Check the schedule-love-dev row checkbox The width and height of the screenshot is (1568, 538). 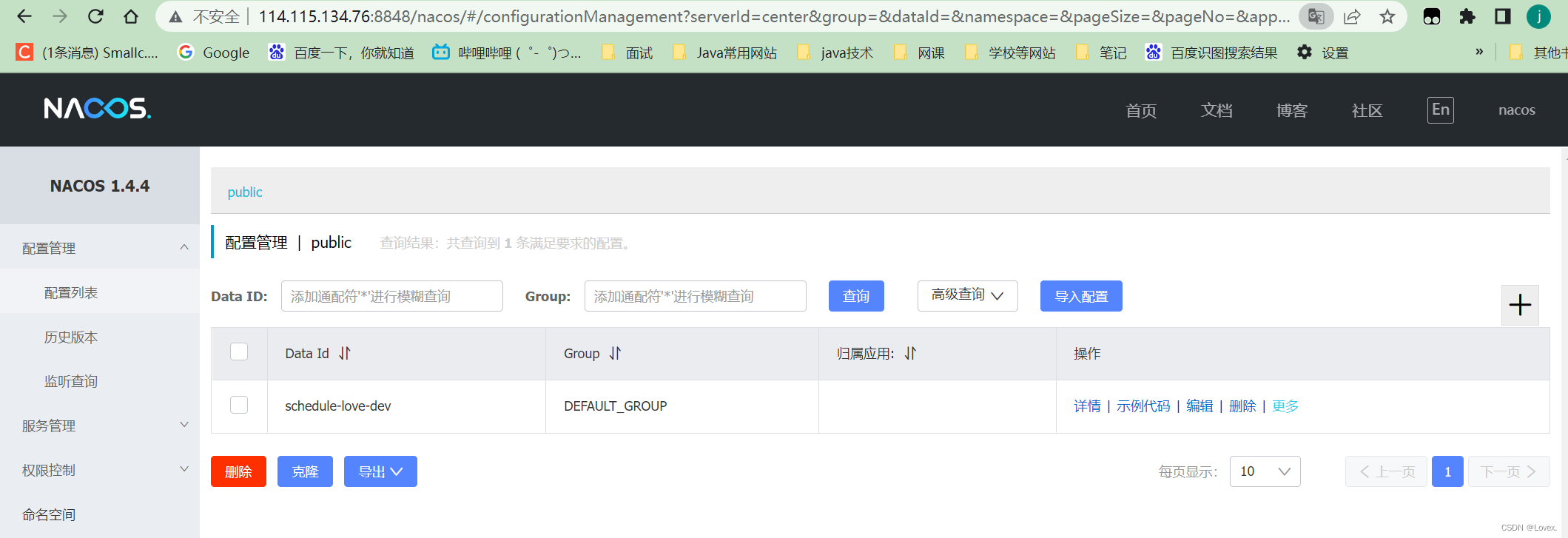point(239,405)
